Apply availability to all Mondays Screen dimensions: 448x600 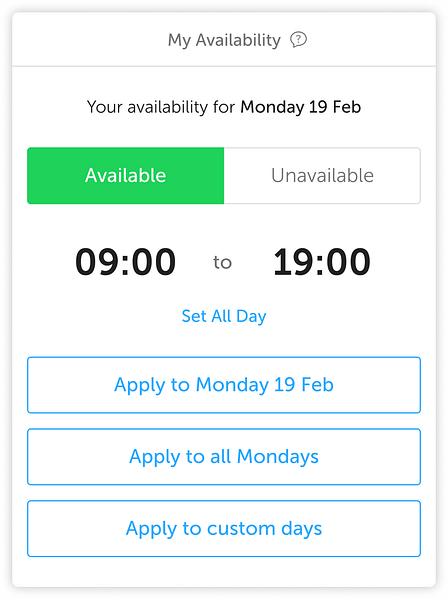(x=224, y=457)
